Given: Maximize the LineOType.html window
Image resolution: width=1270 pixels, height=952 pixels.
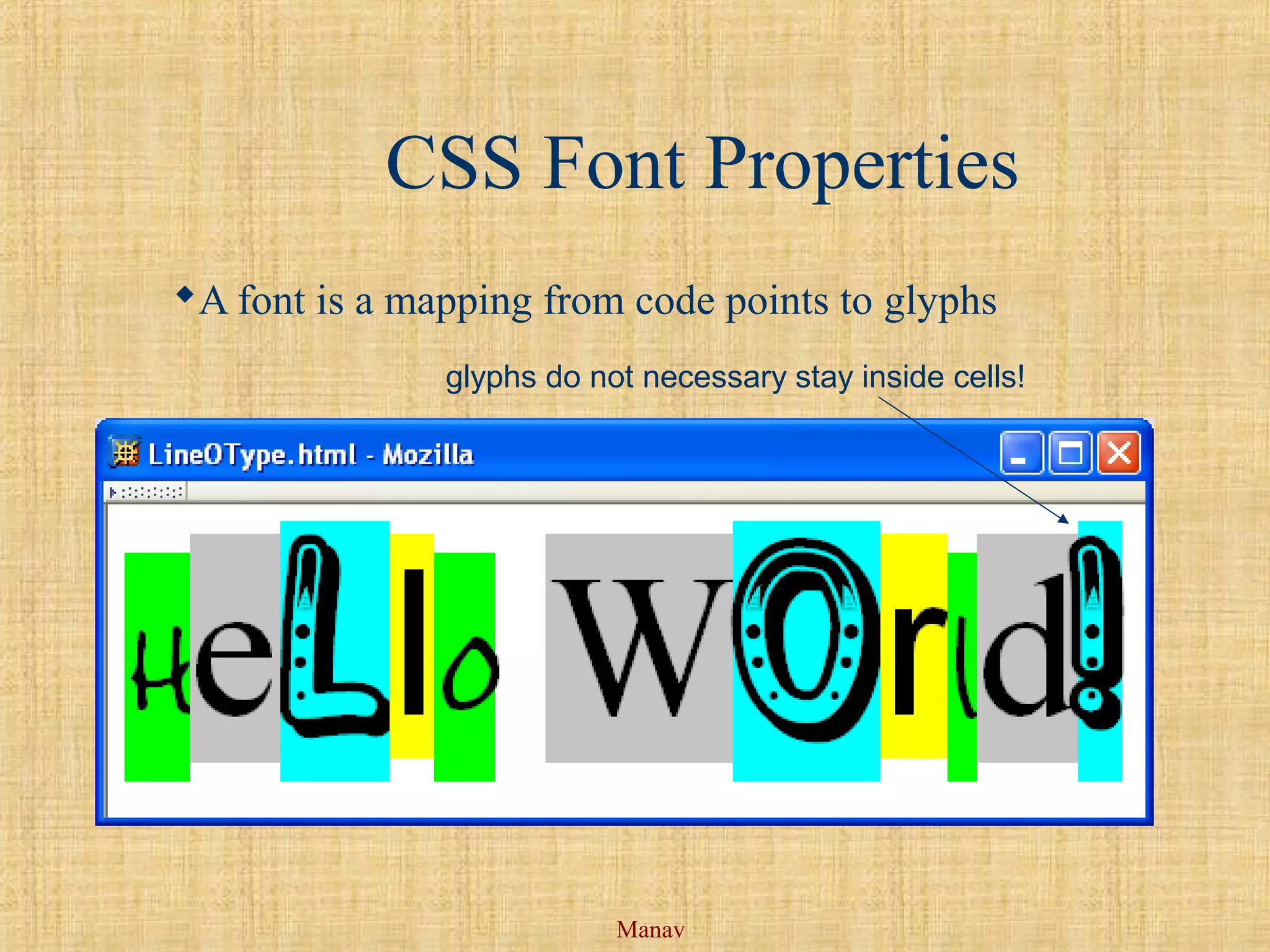Looking at the screenshot, I should (1070, 453).
